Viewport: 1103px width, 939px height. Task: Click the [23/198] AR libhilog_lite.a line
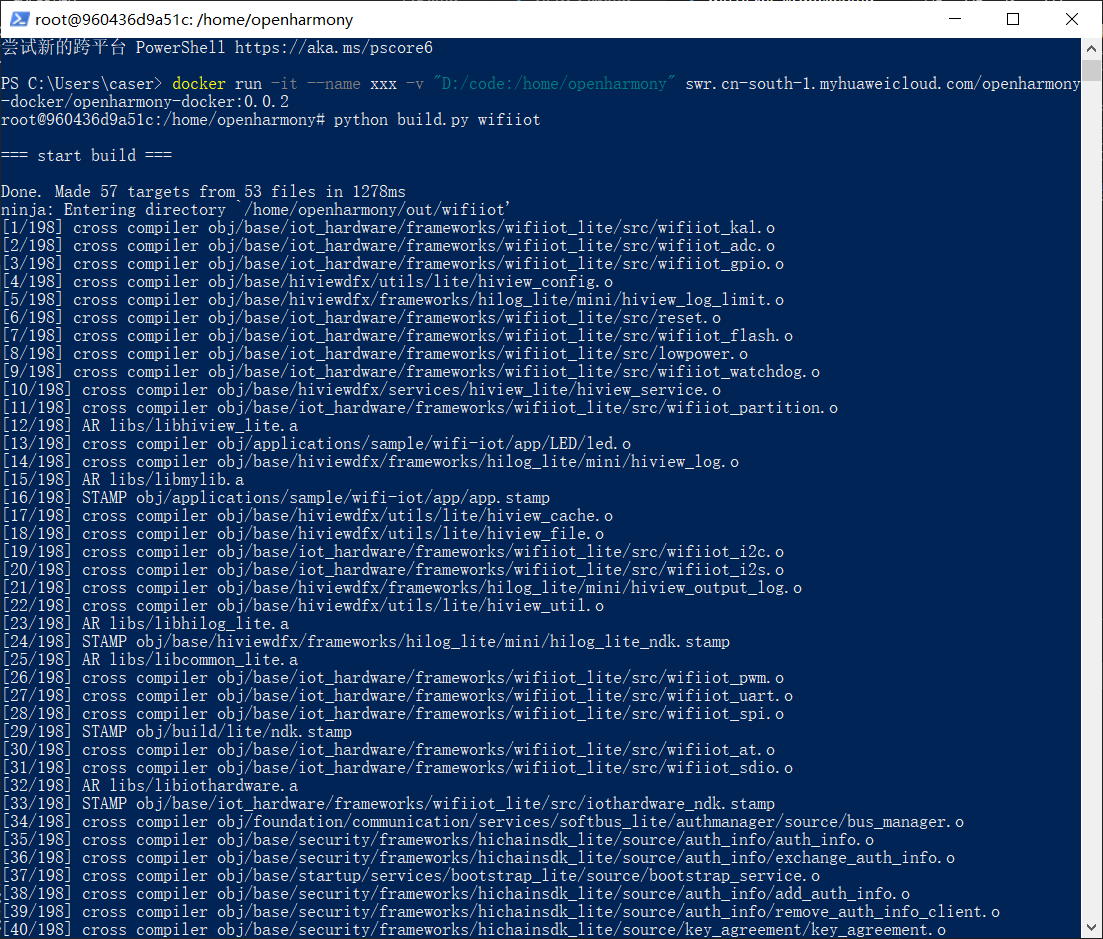(x=145, y=624)
